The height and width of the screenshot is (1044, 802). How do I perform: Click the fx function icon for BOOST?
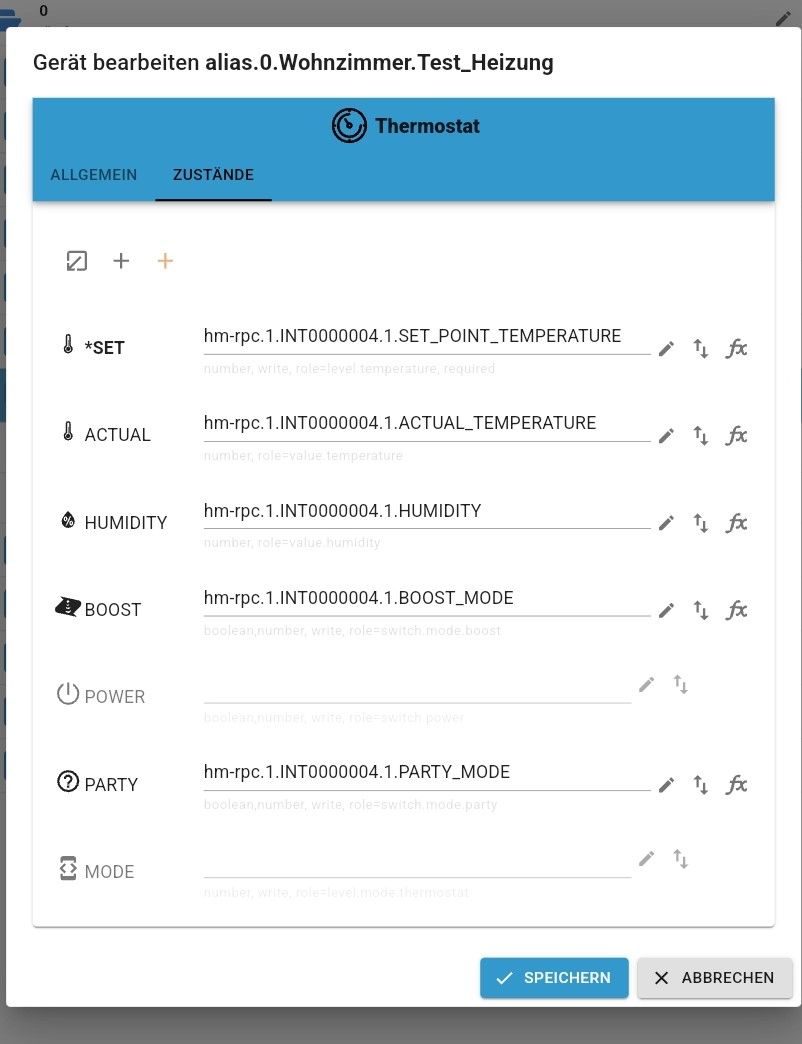(x=736, y=610)
